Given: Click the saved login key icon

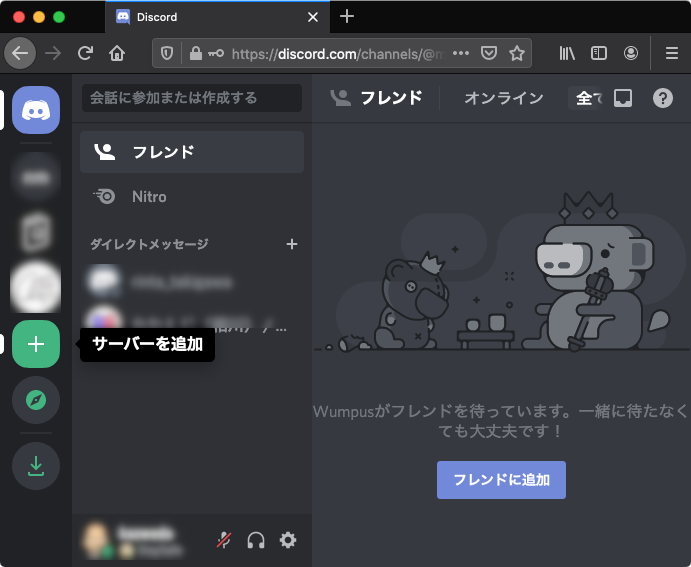Looking at the screenshot, I should point(216,53).
